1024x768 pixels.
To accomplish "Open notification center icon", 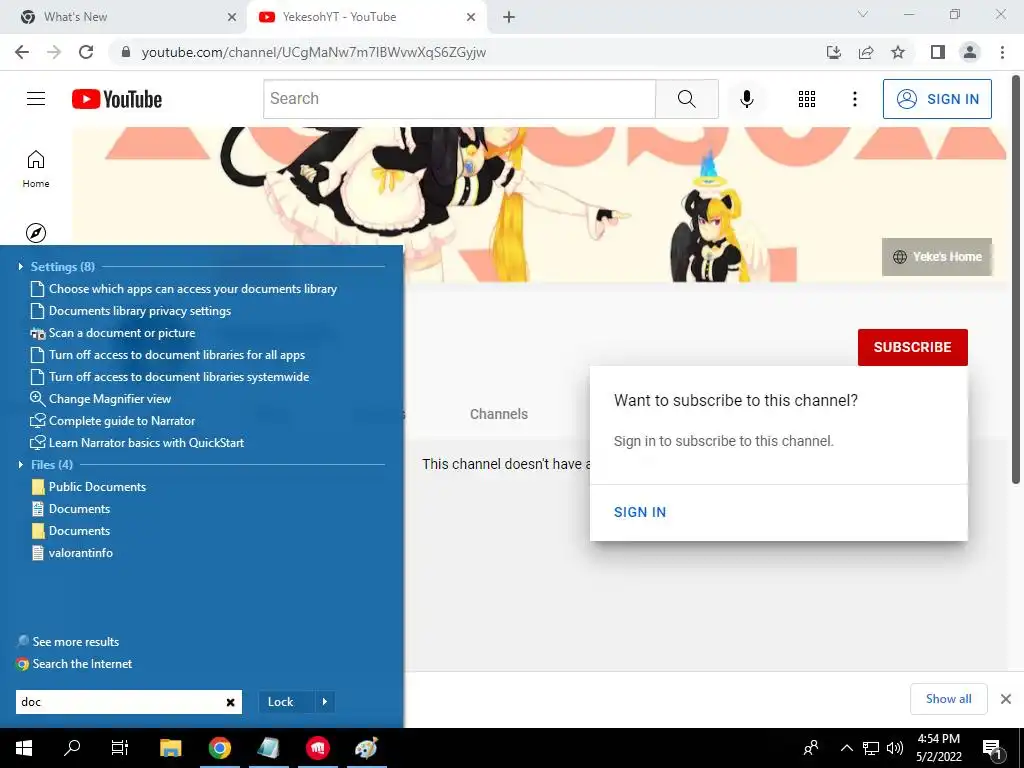I will coord(992,748).
